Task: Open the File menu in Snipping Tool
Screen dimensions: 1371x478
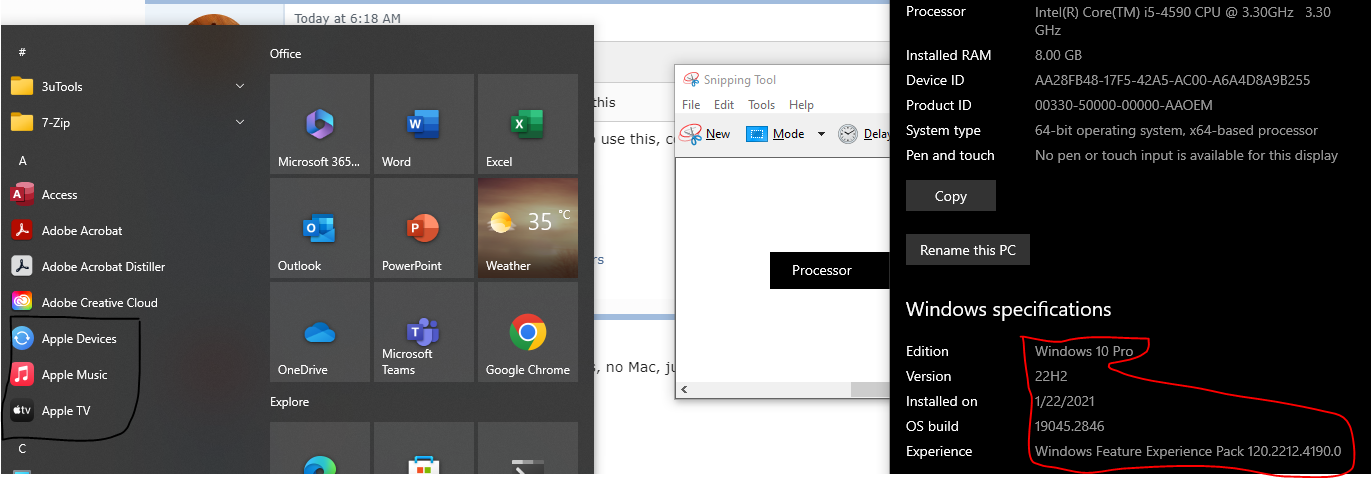Action: click(x=691, y=105)
